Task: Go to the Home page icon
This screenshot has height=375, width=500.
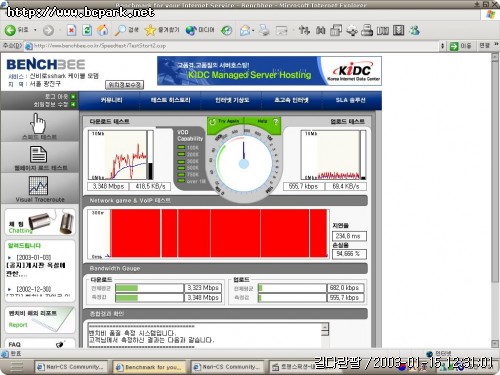Action: [x=103, y=30]
